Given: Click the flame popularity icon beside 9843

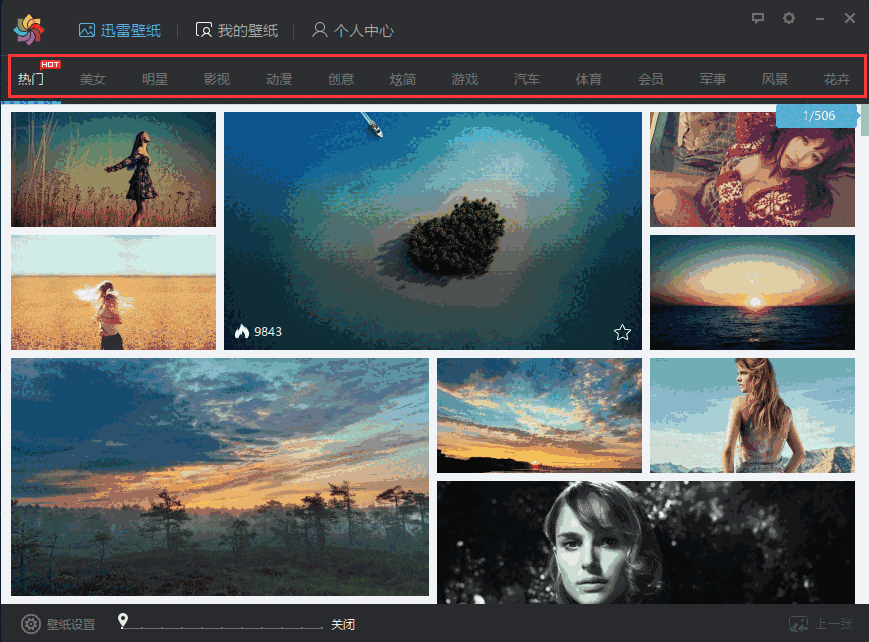Looking at the screenshot, I should pos(242,332).
